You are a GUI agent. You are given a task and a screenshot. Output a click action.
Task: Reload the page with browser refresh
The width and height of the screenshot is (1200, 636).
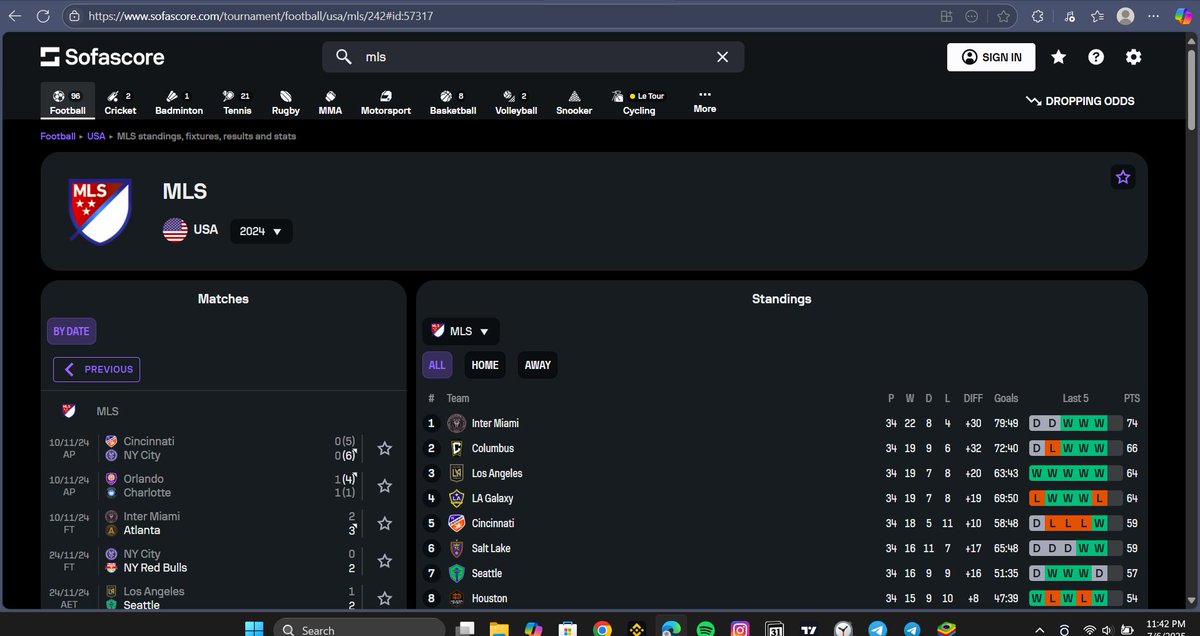44,17
